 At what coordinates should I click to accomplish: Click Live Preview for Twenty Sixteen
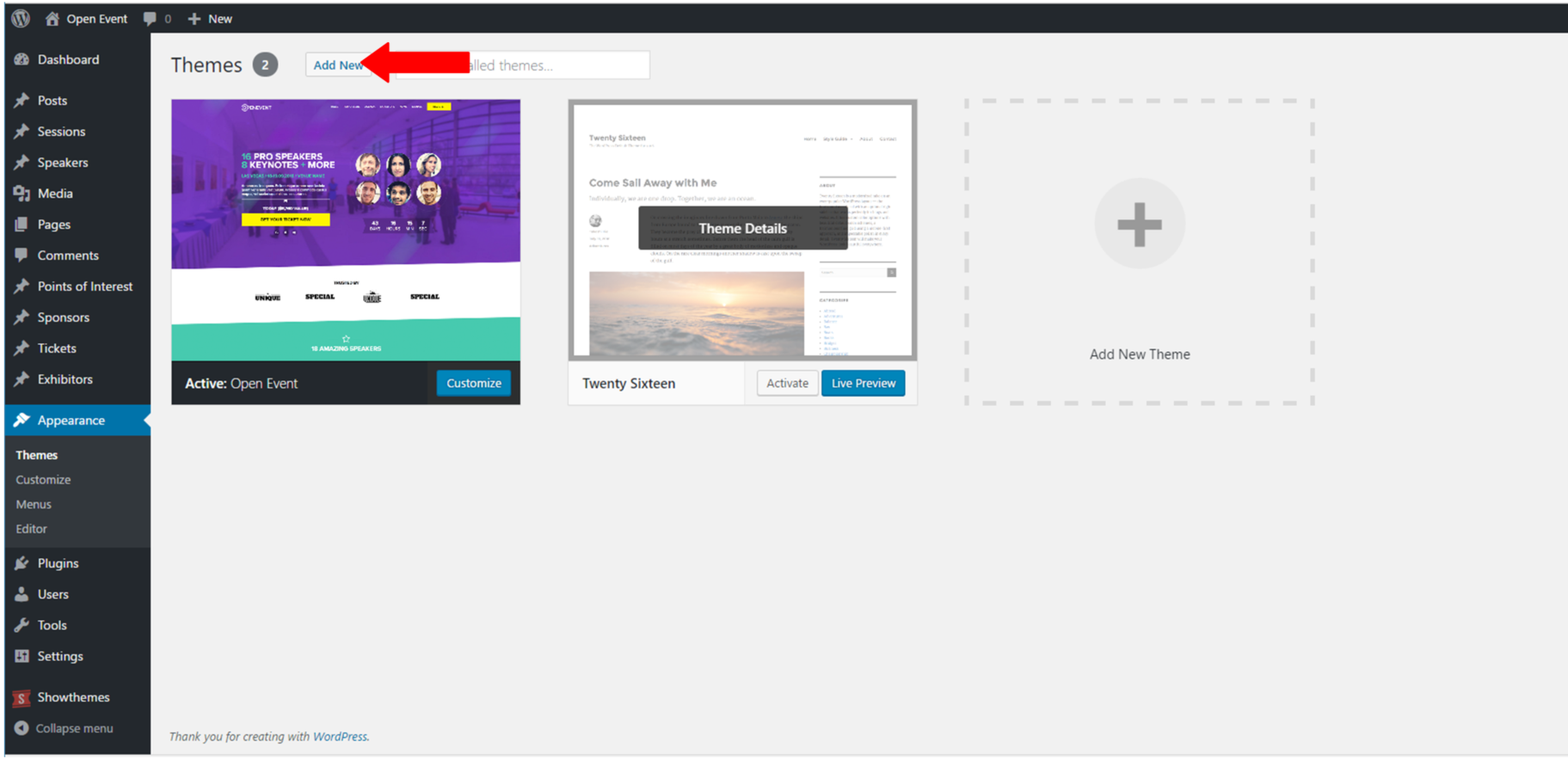click(x=864, y=383)
